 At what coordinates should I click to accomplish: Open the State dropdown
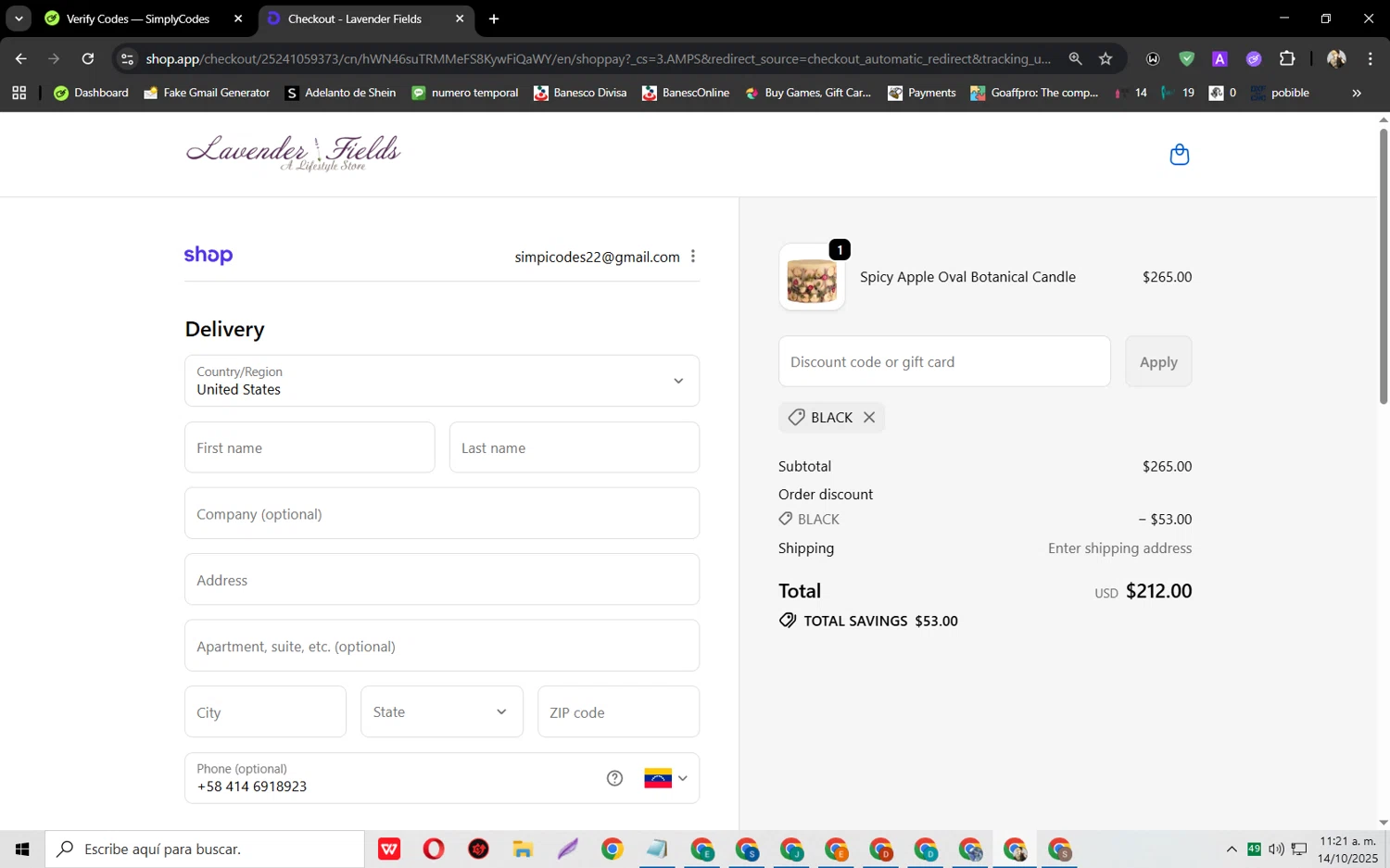point(441,711)
